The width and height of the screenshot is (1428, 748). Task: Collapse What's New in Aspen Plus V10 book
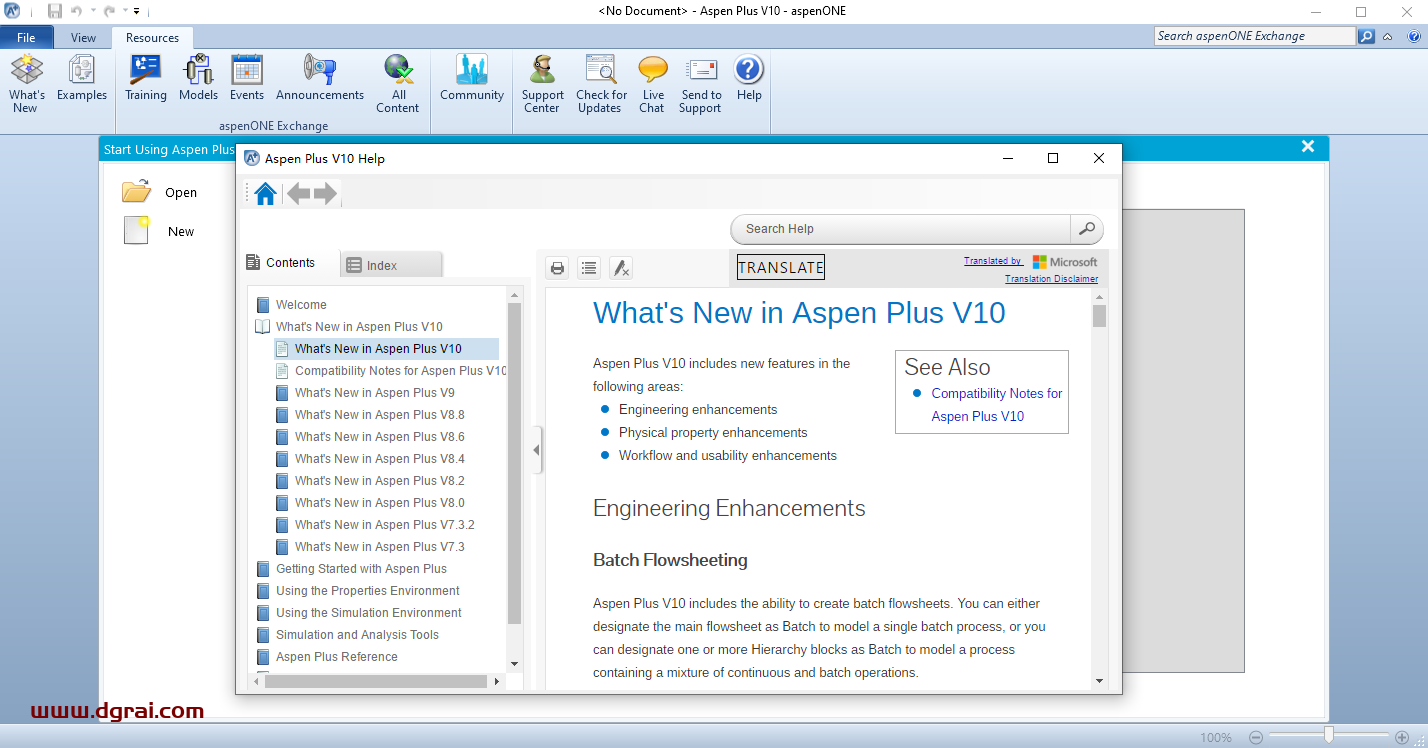263,327
